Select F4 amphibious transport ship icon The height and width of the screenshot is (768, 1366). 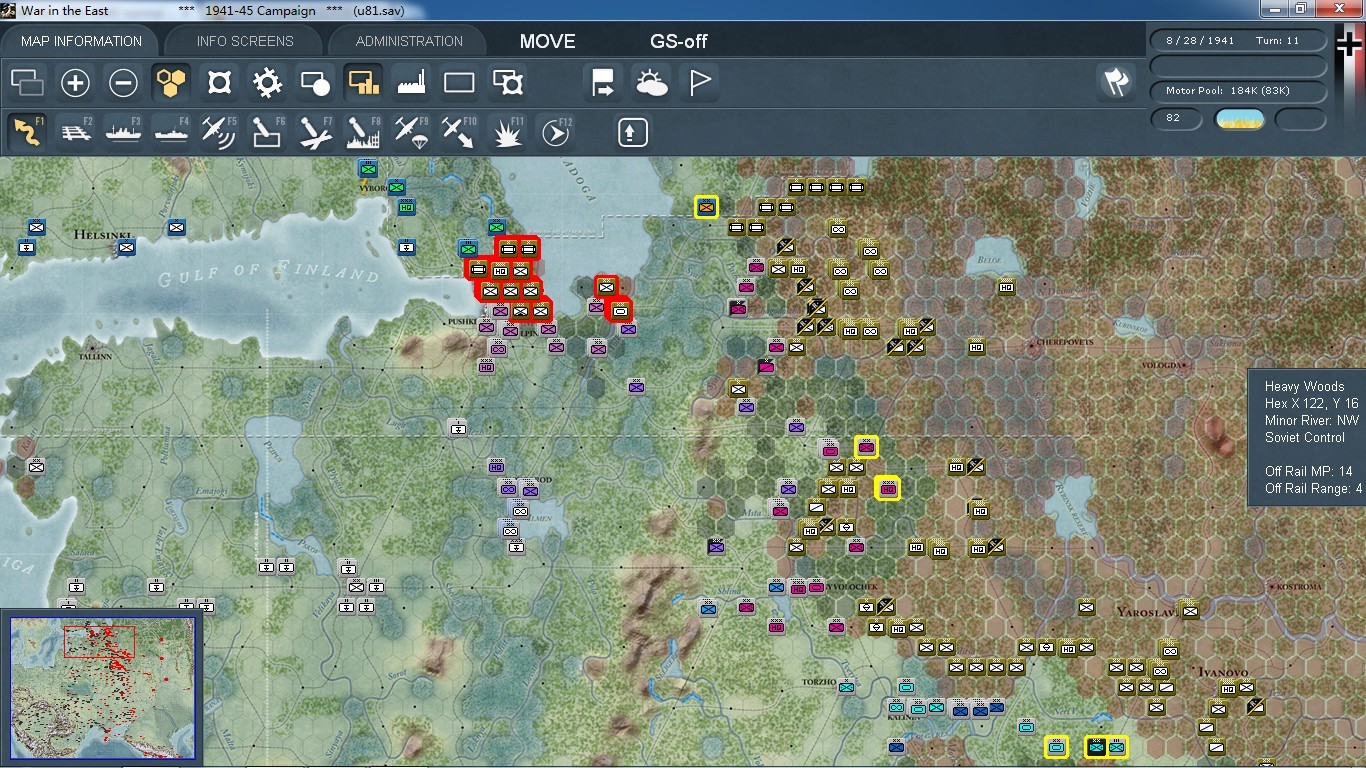point(171,132)
